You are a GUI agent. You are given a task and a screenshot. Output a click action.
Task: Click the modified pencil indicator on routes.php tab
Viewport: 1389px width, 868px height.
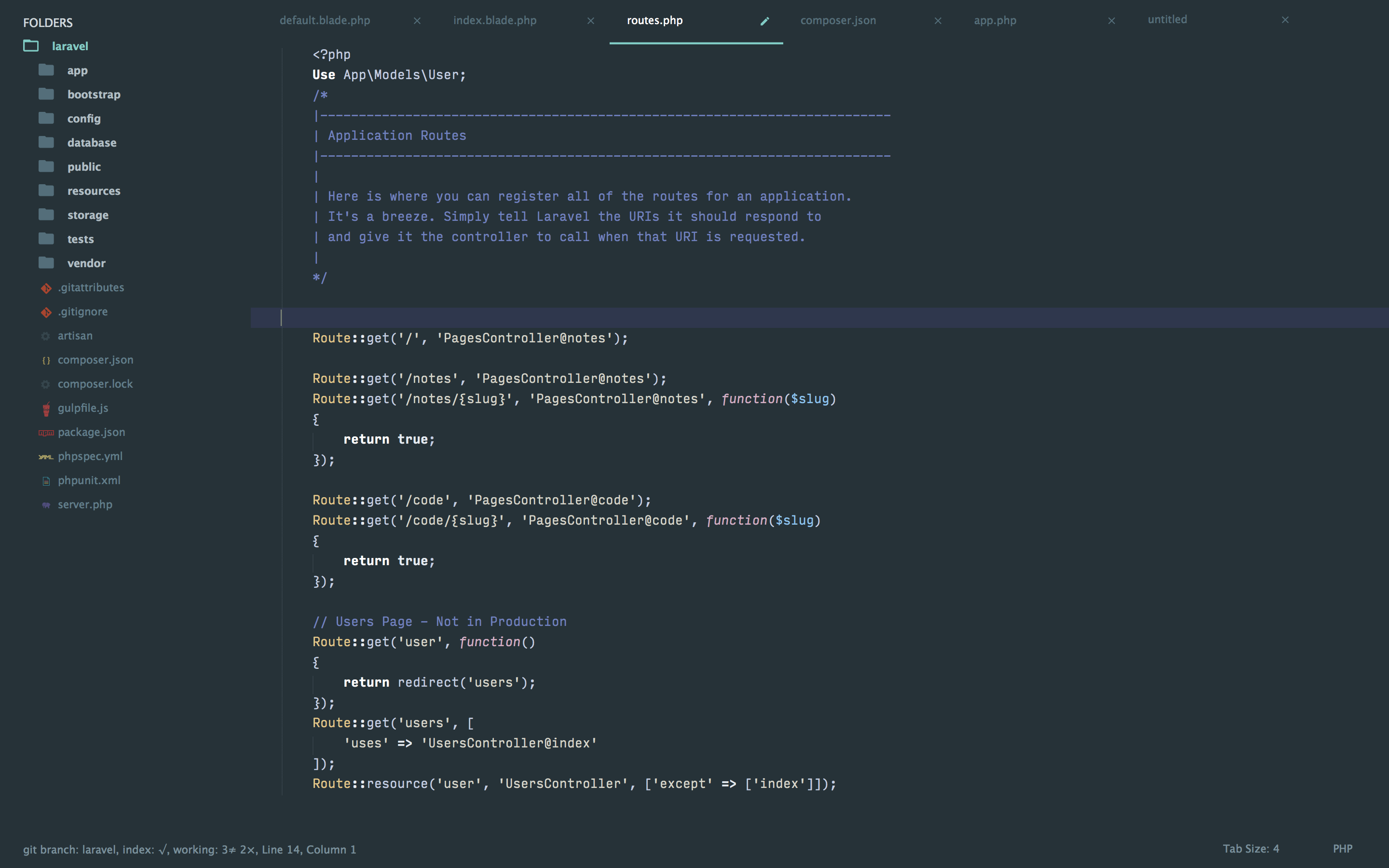tap(765, 21)
